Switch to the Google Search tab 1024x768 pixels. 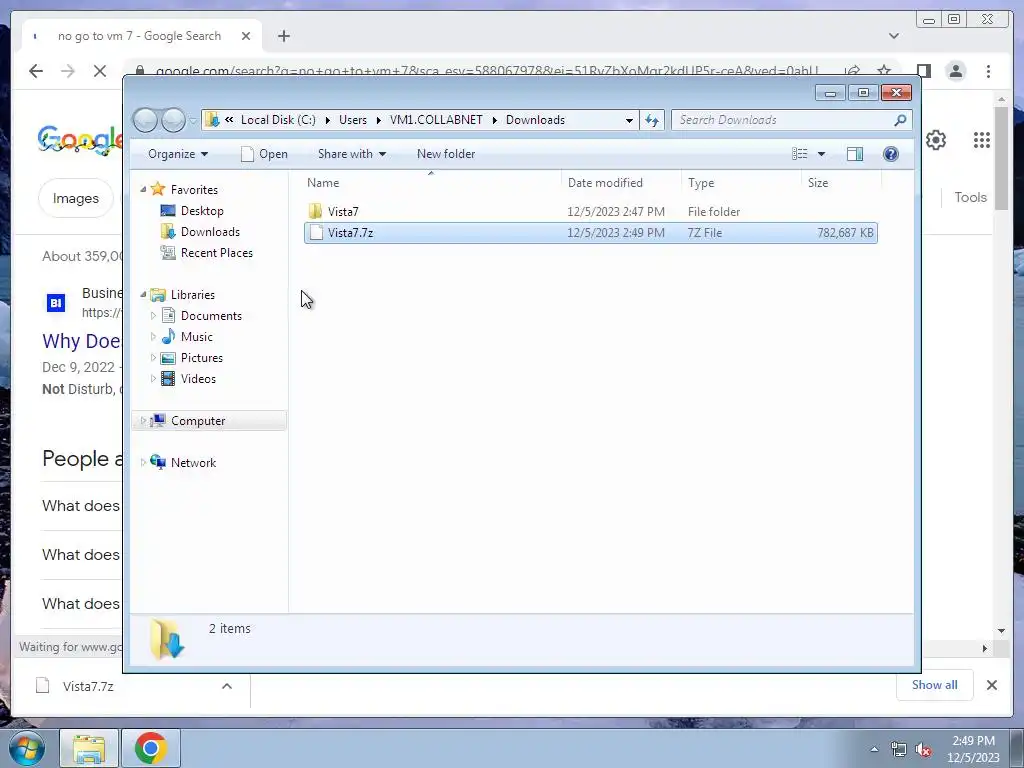click(x=139, y=36)
